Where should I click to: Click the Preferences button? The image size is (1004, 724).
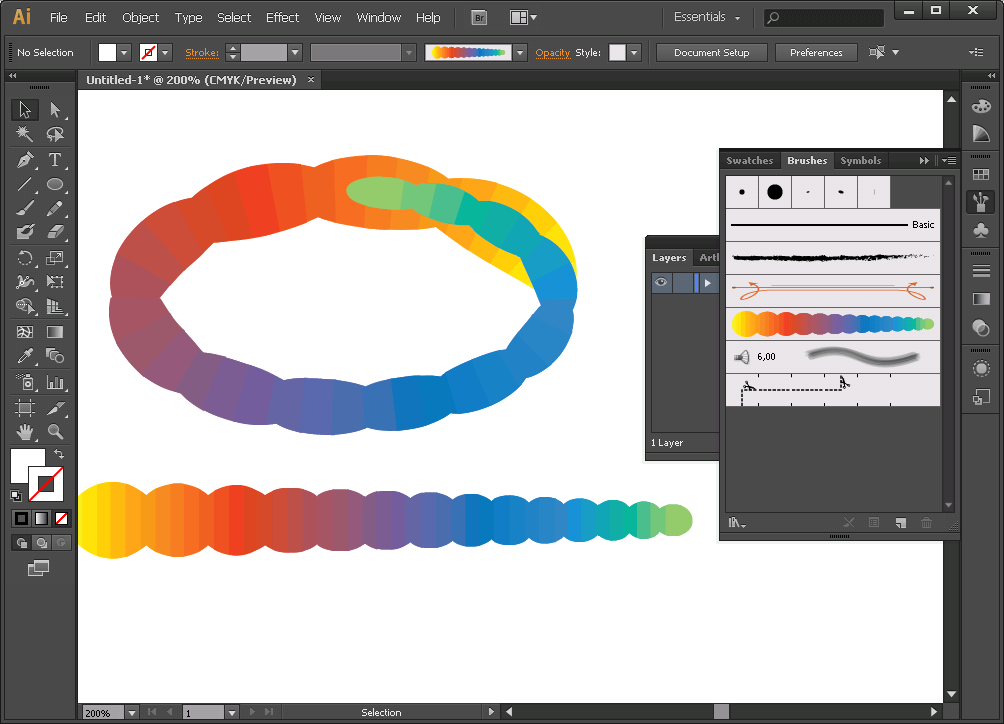click(x=816, y=52)
